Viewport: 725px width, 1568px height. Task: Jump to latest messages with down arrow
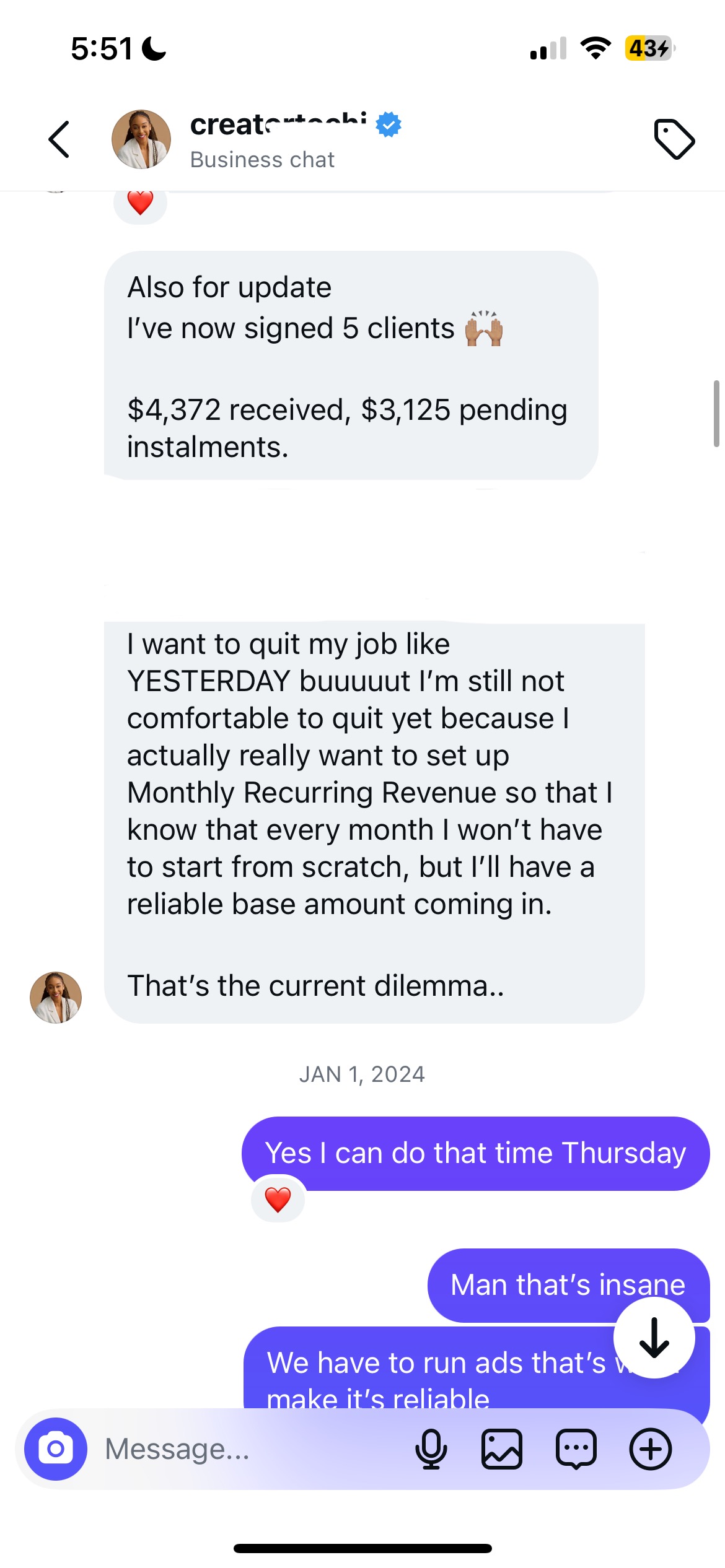pos(654,1338)
